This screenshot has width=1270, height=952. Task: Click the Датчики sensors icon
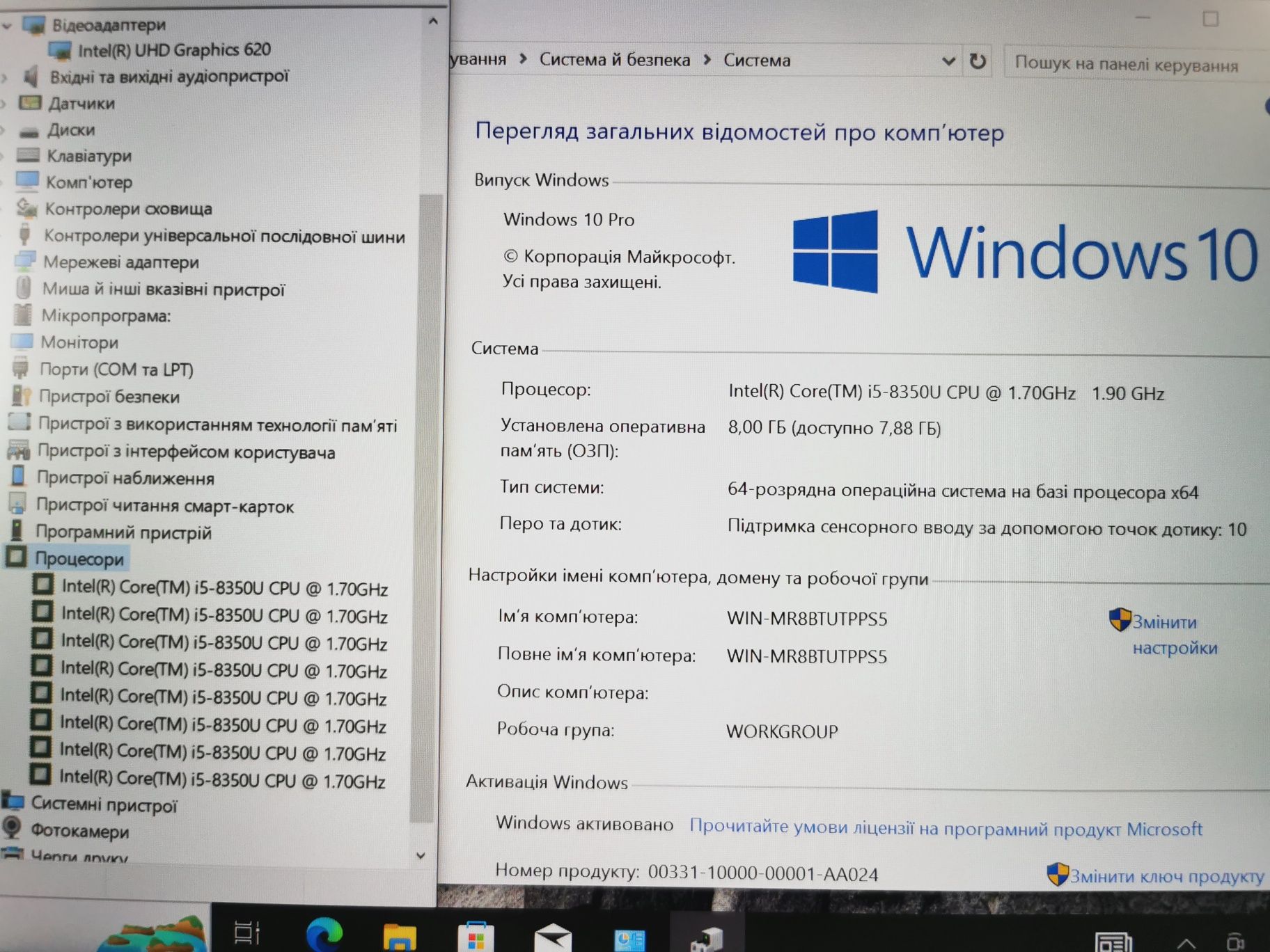point(30,103)
